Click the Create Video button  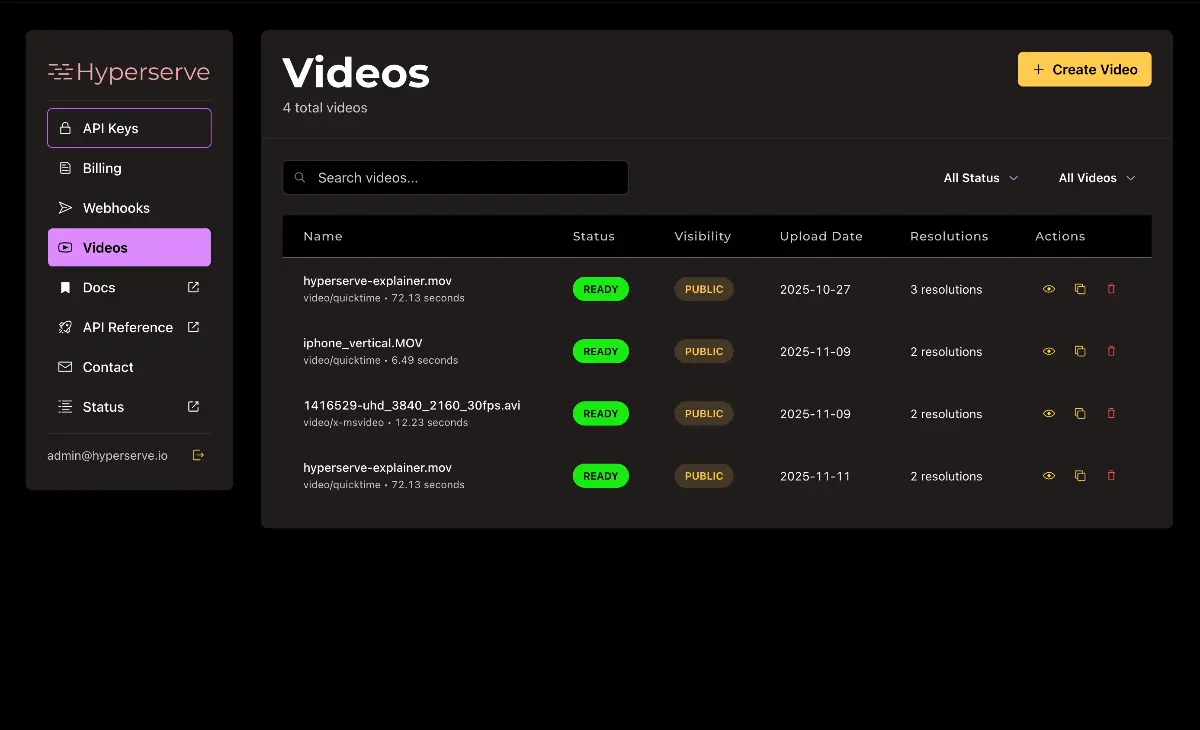(1084, 69)
